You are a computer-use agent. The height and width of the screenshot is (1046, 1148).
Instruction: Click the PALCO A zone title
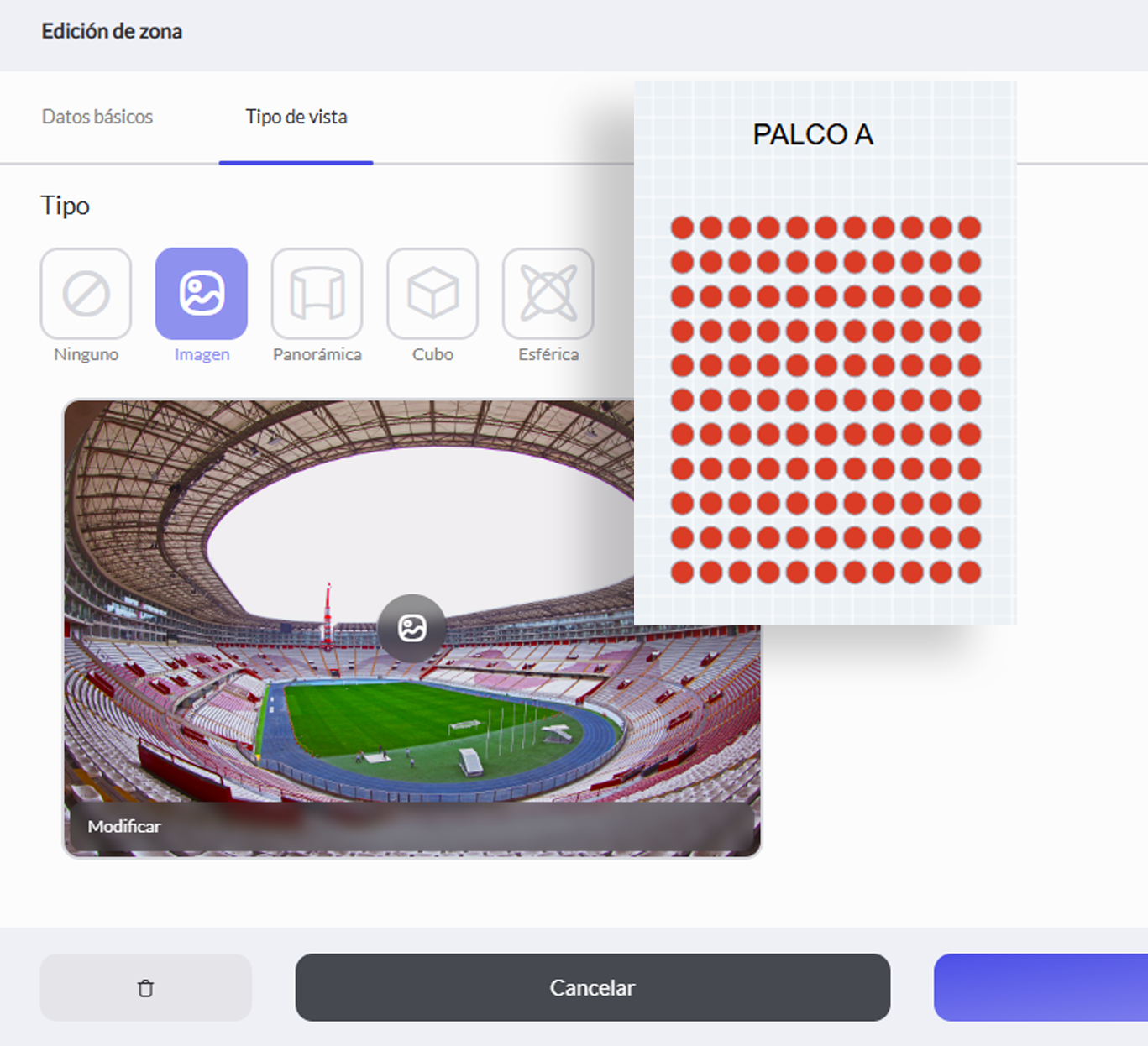[x=813, y=134]
